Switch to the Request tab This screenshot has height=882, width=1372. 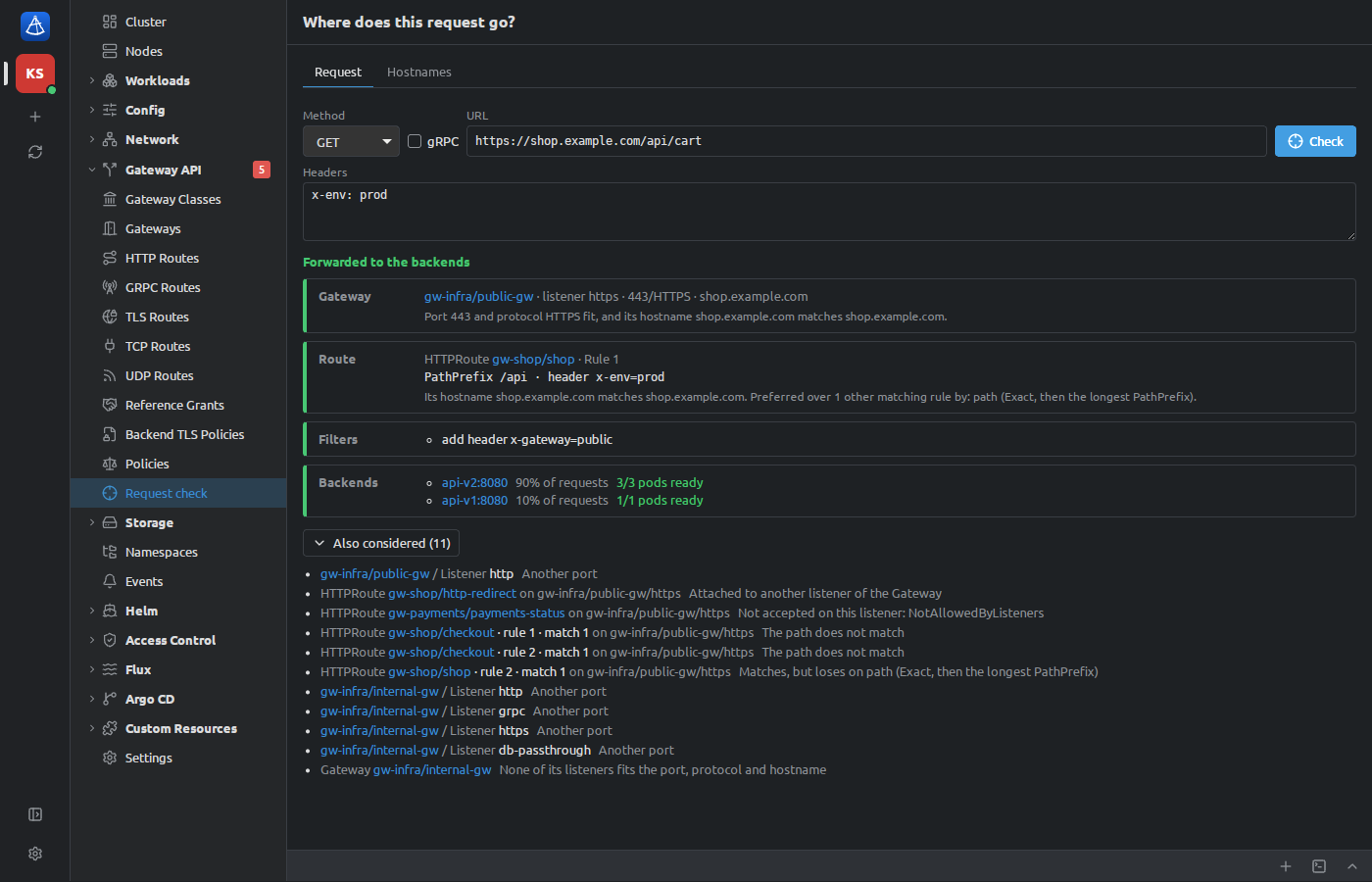point(338,73)
